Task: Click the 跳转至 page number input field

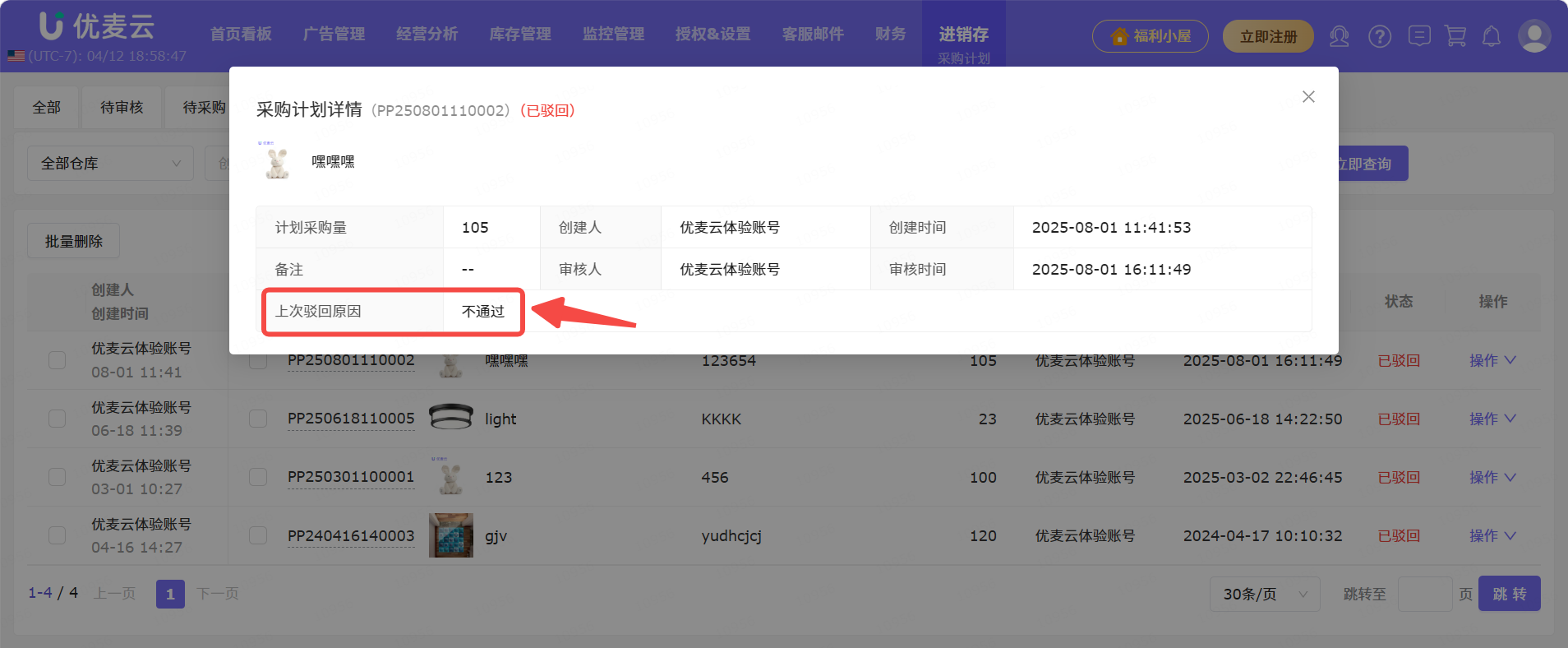Action: click(x=1424, y=594)
